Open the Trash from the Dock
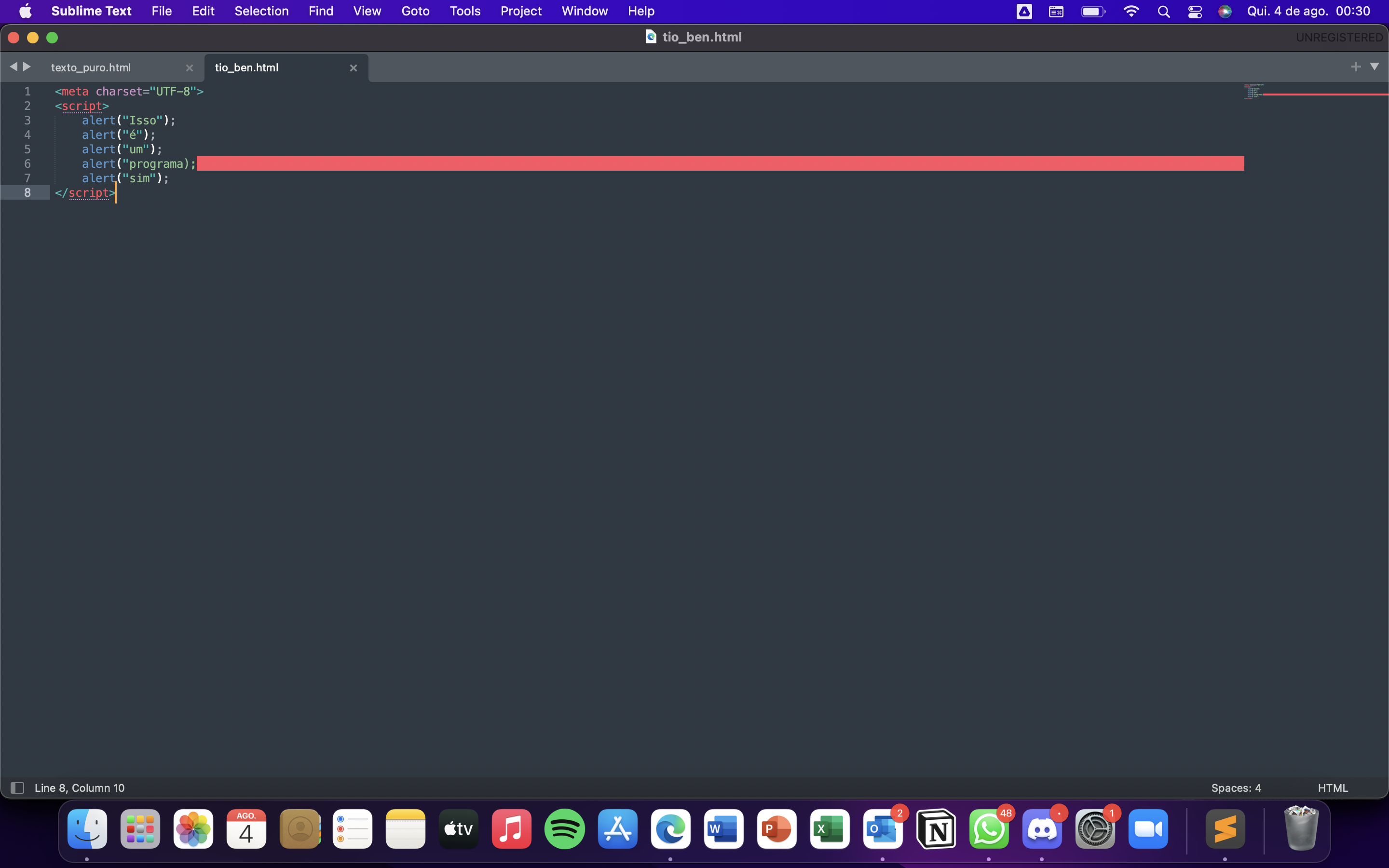Screen dimensions: 1389x868 1301,828
